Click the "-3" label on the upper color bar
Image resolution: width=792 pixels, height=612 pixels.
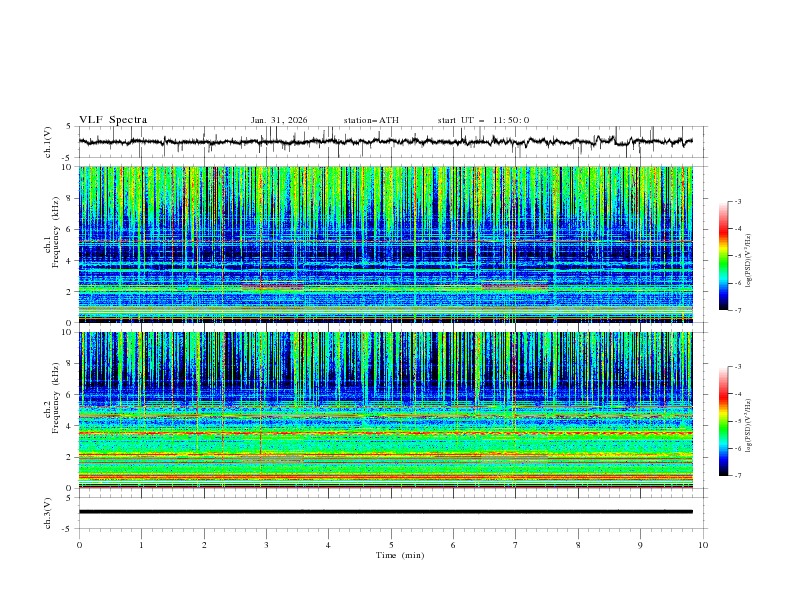pos(737,201)
